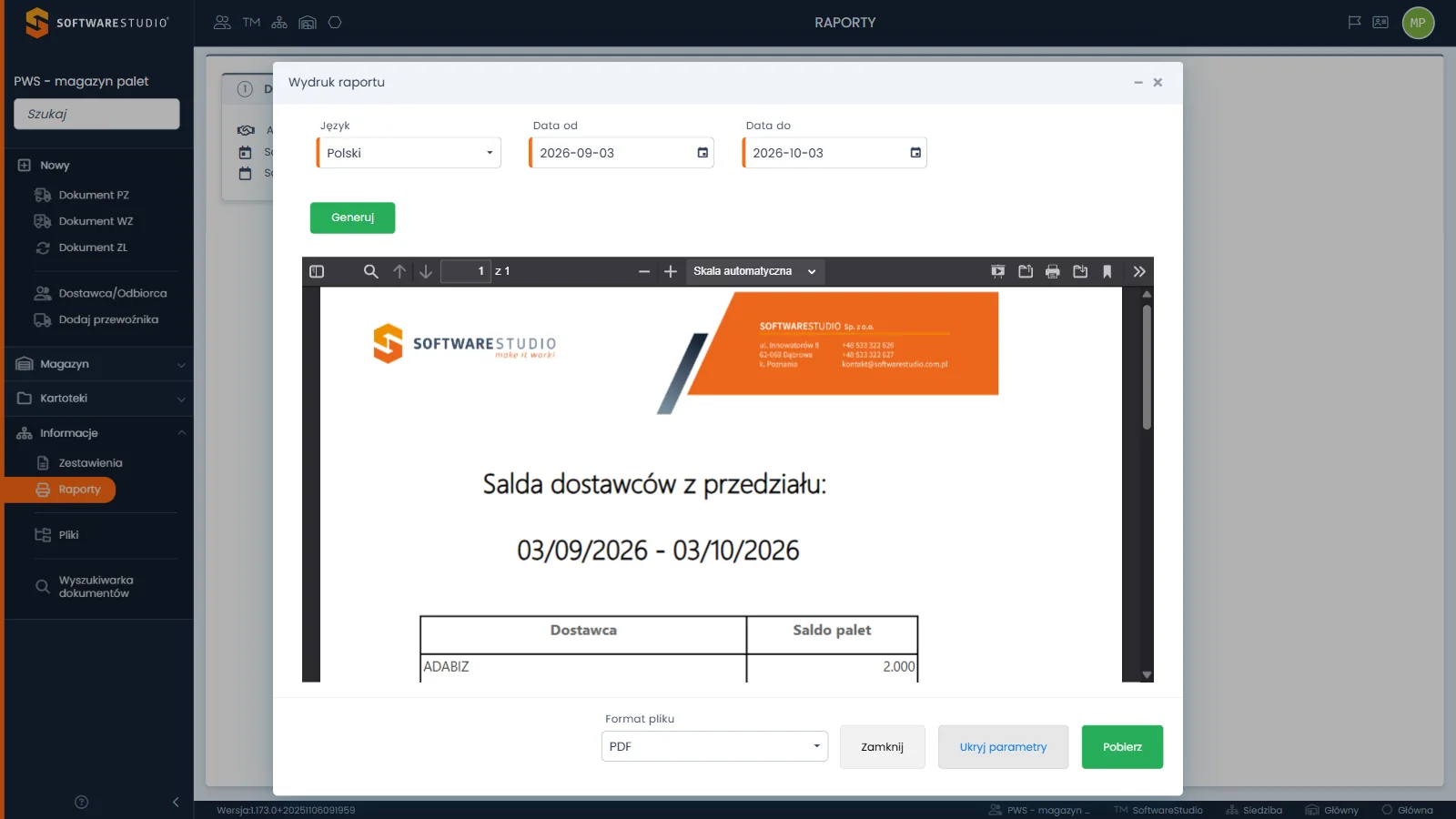Click Ukryj parametry button
1456x819 pixels.
click(1003, 747)
